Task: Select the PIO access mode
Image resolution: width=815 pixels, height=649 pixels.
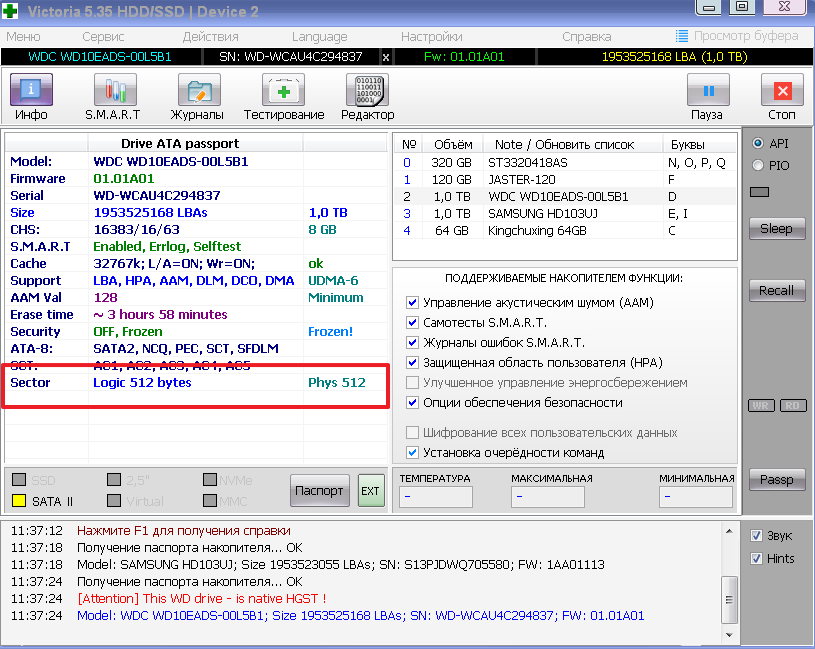Action: click(x=758, y=165)
